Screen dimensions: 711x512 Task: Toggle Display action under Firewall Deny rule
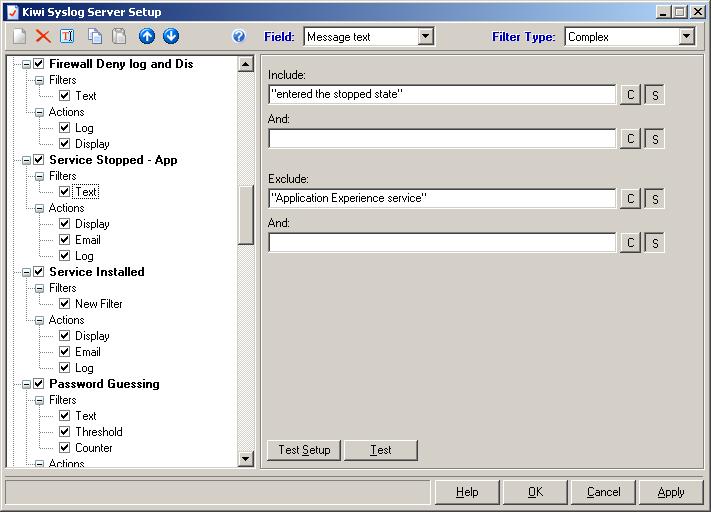(x=64, y=144)
